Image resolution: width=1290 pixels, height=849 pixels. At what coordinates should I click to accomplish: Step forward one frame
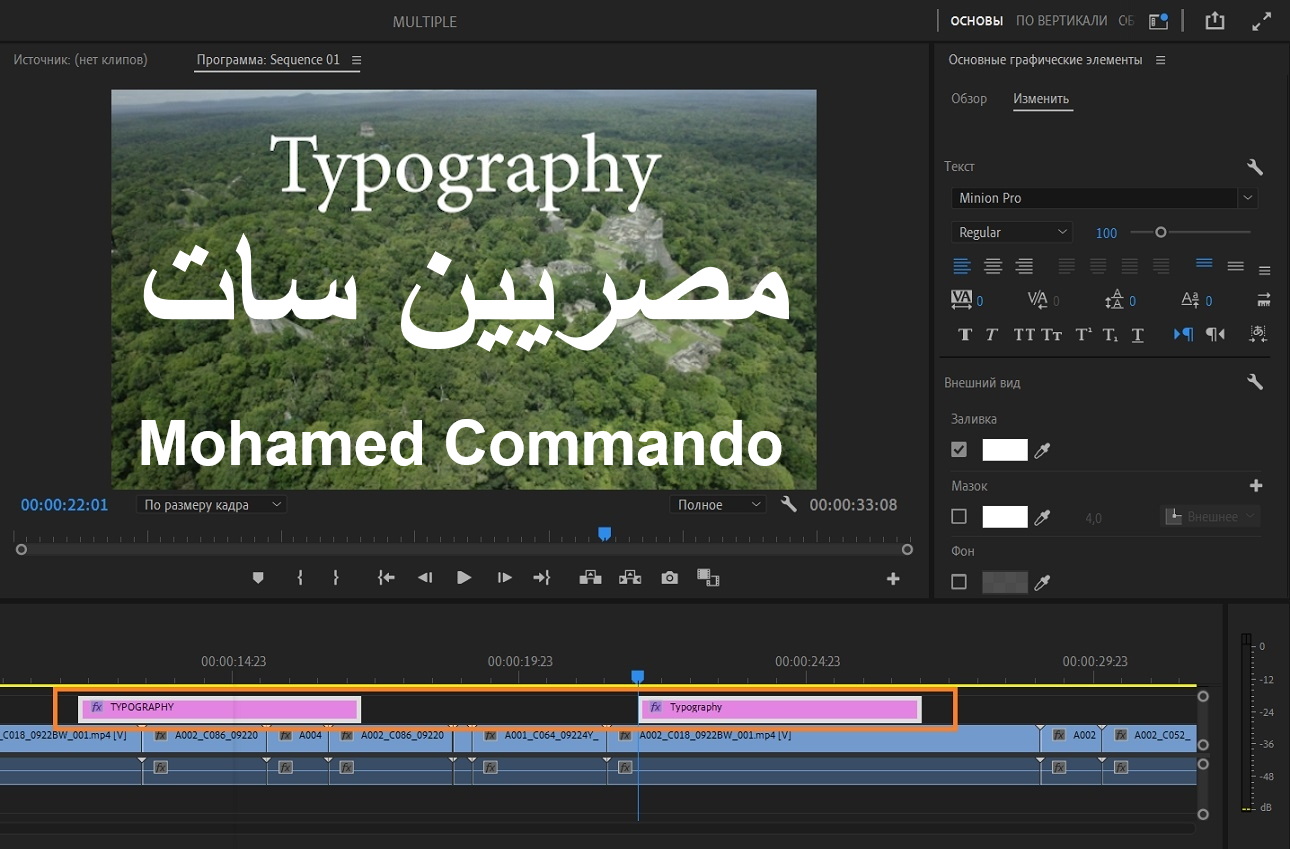[x=504, y=578]
